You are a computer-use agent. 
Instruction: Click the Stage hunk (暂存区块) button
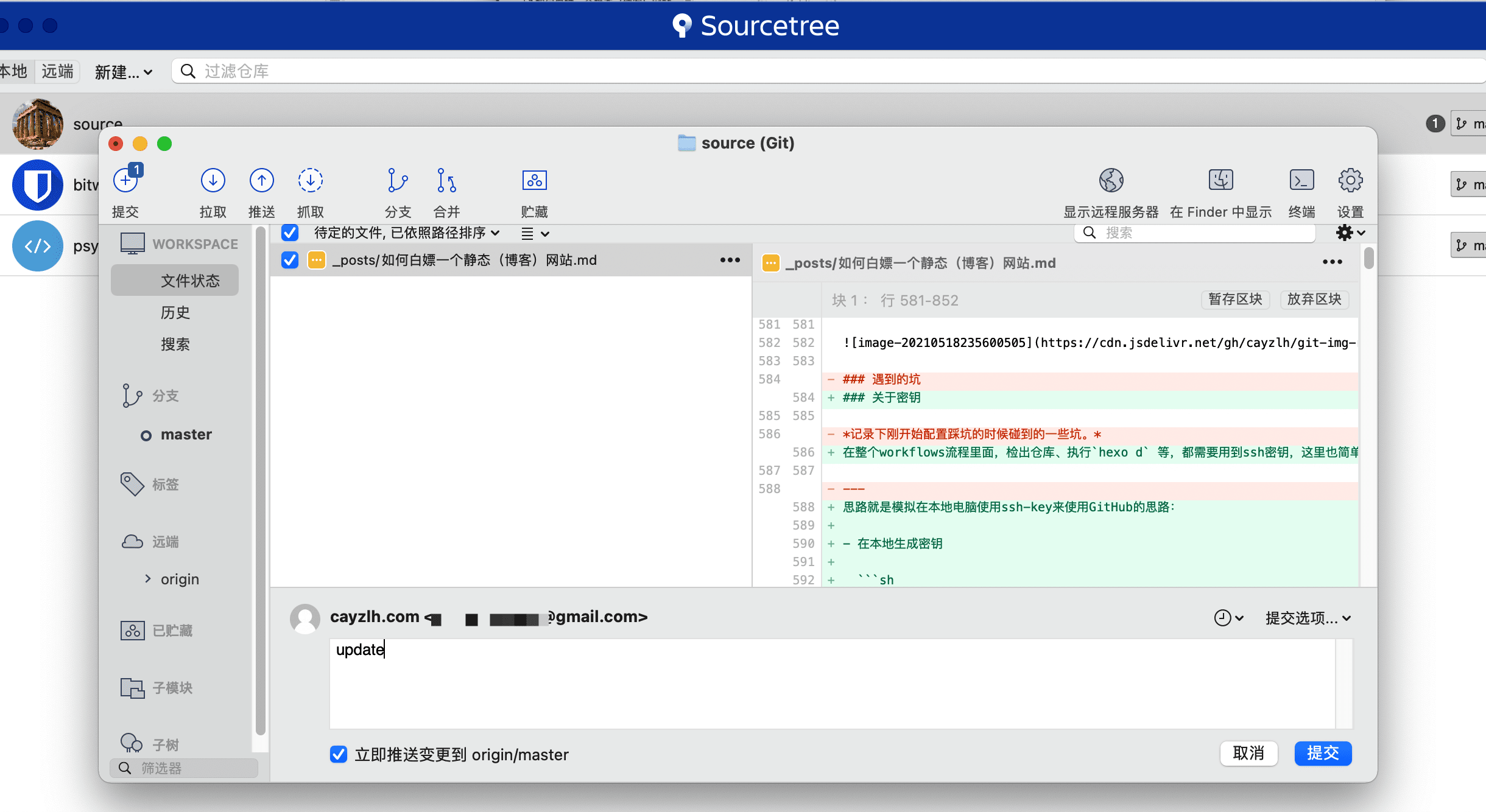click(x=1234, y=299)
